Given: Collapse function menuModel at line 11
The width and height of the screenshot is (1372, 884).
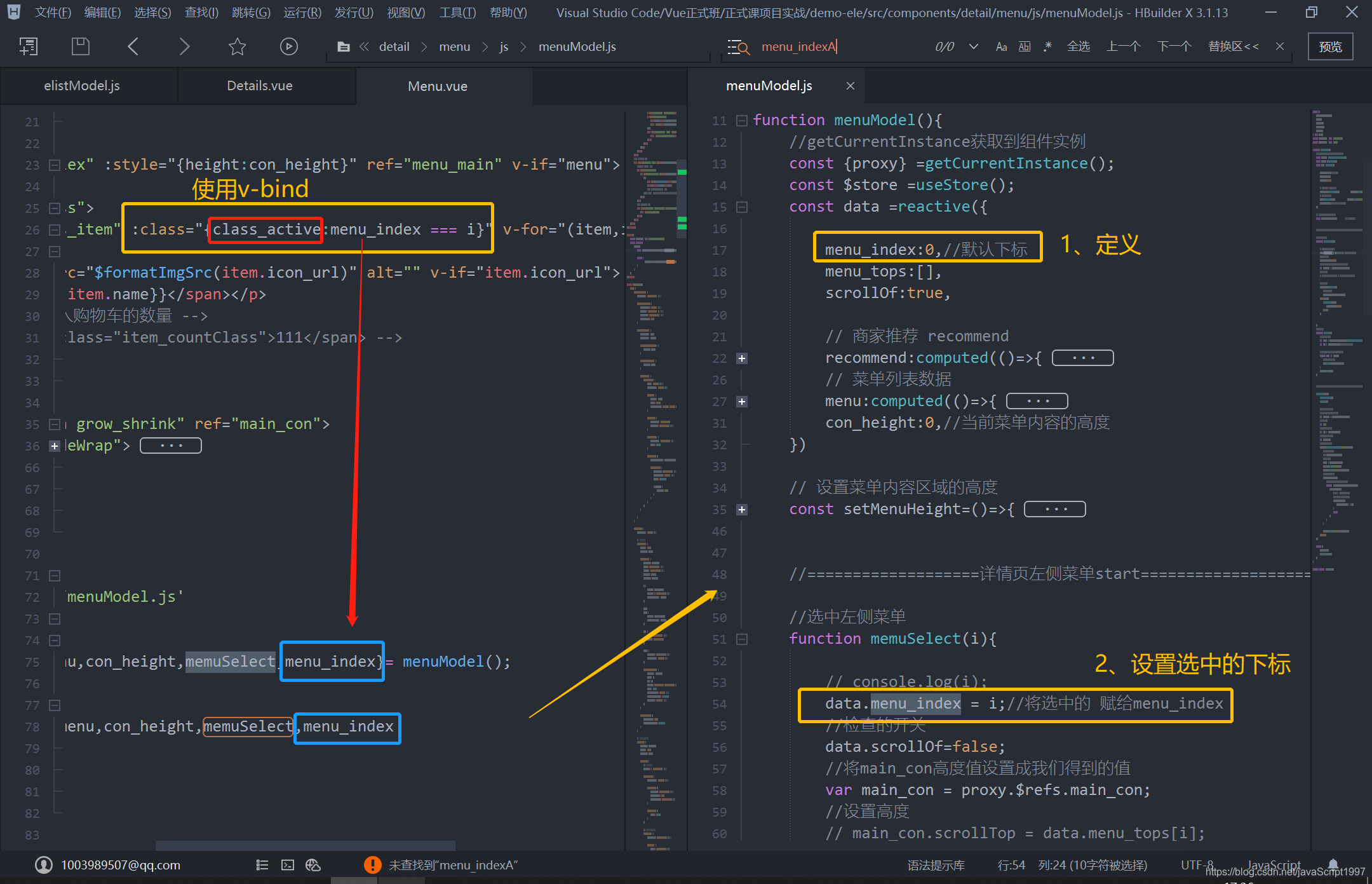Looking at the screenshot, I should tap(741, 121).
